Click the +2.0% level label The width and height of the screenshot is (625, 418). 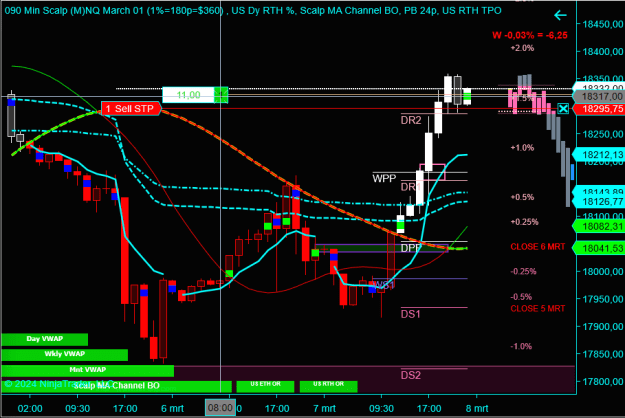tap(522, 48)
